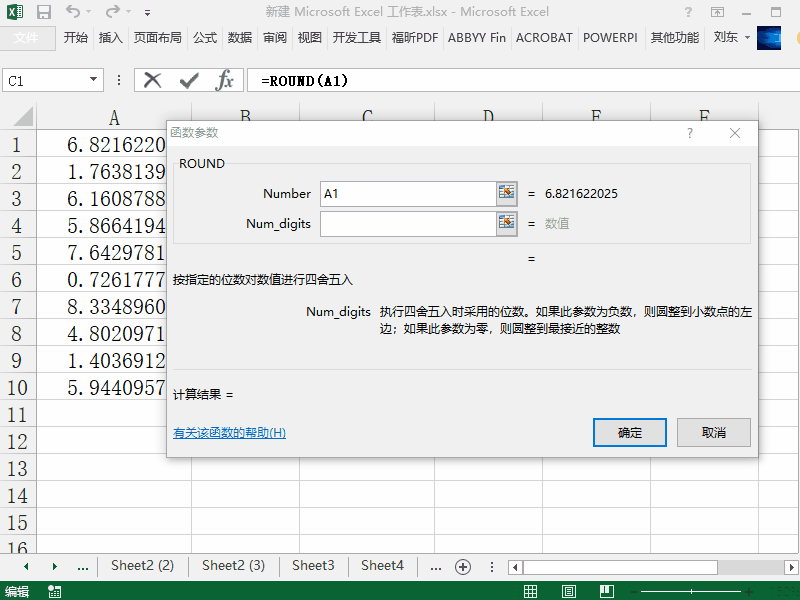Click the zoom slider in status bar
800x600 pixels.
(691, 592)
